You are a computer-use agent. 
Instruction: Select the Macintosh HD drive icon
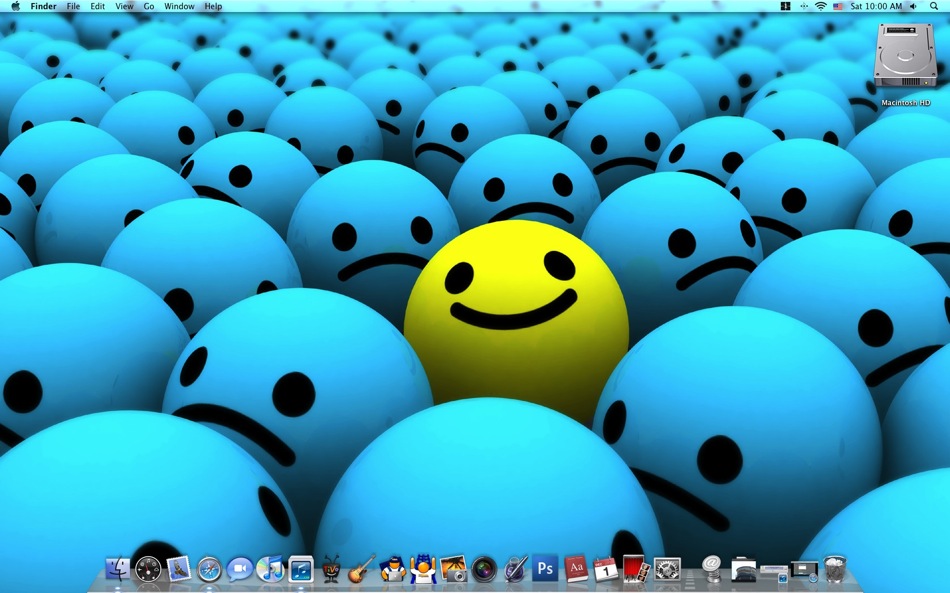[906, 56]
